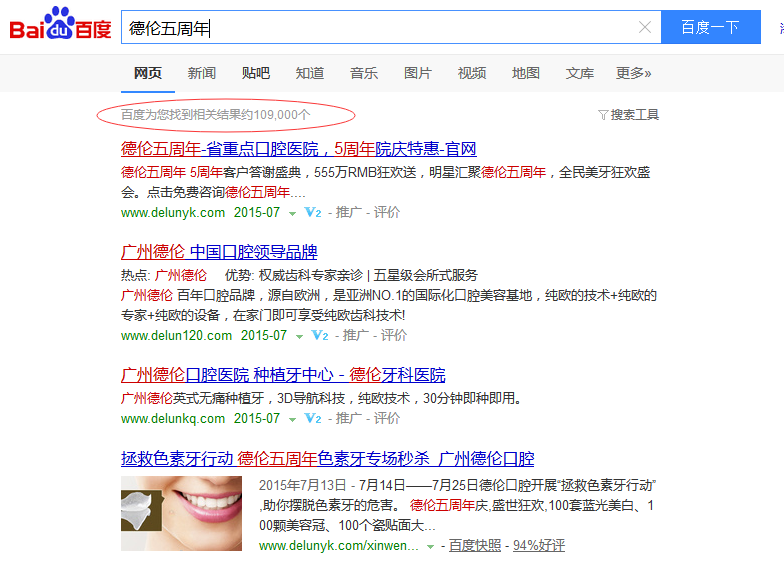The width and height of the screenshot is (784, 562).
Task: Open the 贴吧 tab
Action: click(256, 73)
